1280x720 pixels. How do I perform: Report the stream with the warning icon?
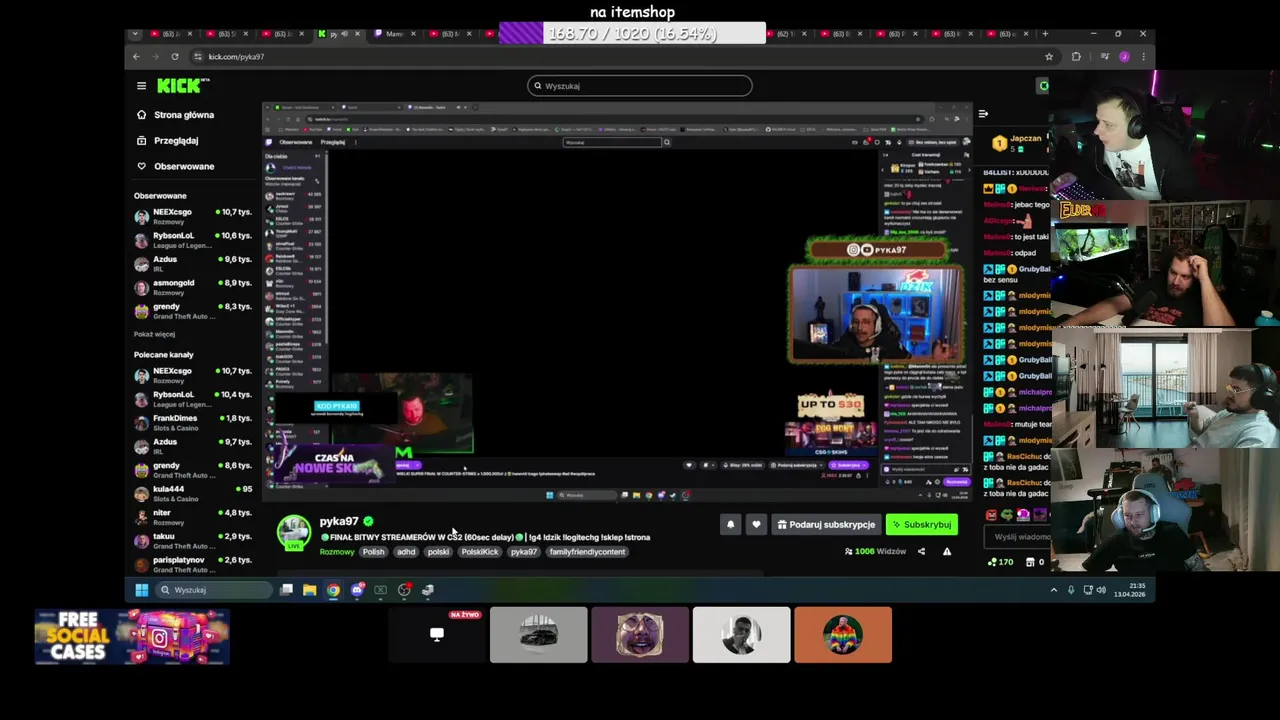click(947, 552)
